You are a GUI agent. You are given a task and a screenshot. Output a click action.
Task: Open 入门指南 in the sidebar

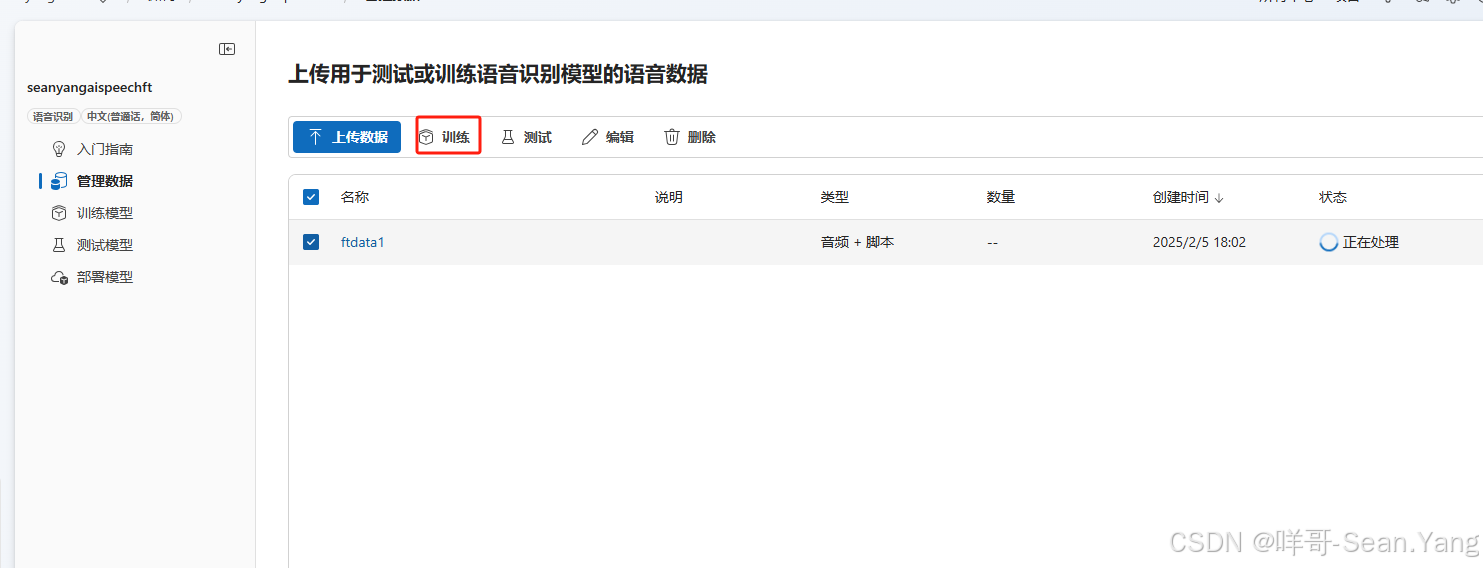coord(105,149)
